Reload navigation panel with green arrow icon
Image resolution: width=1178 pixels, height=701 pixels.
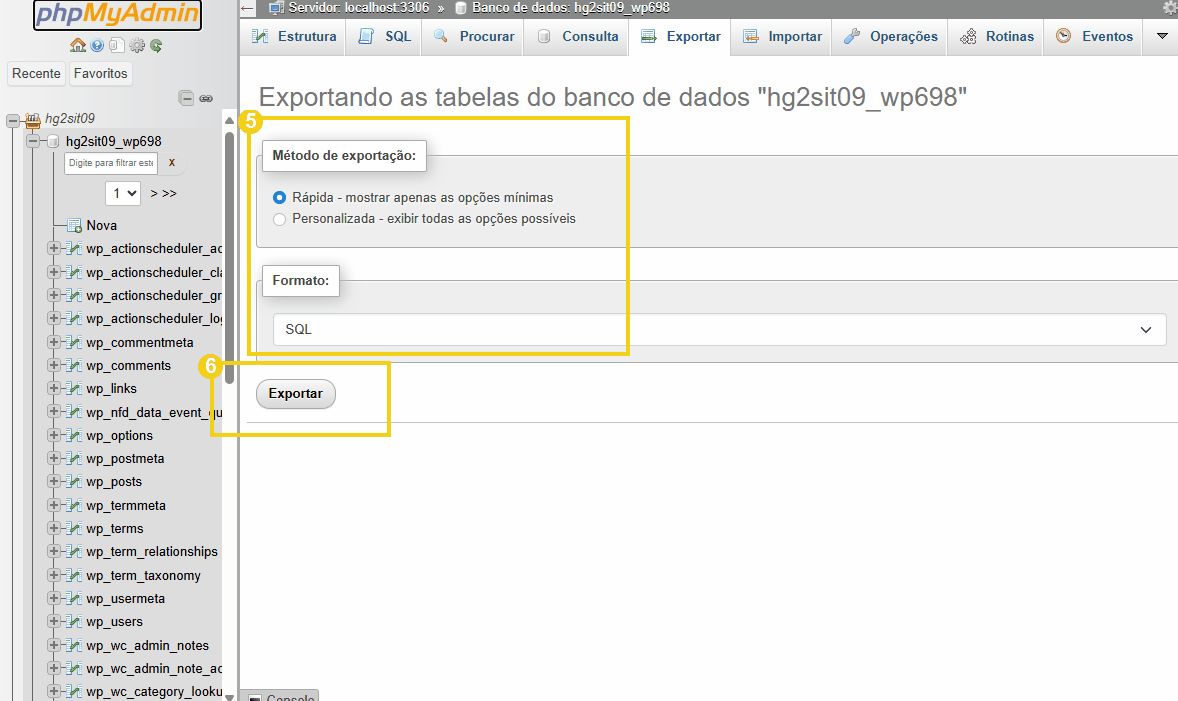coord(156,45)
